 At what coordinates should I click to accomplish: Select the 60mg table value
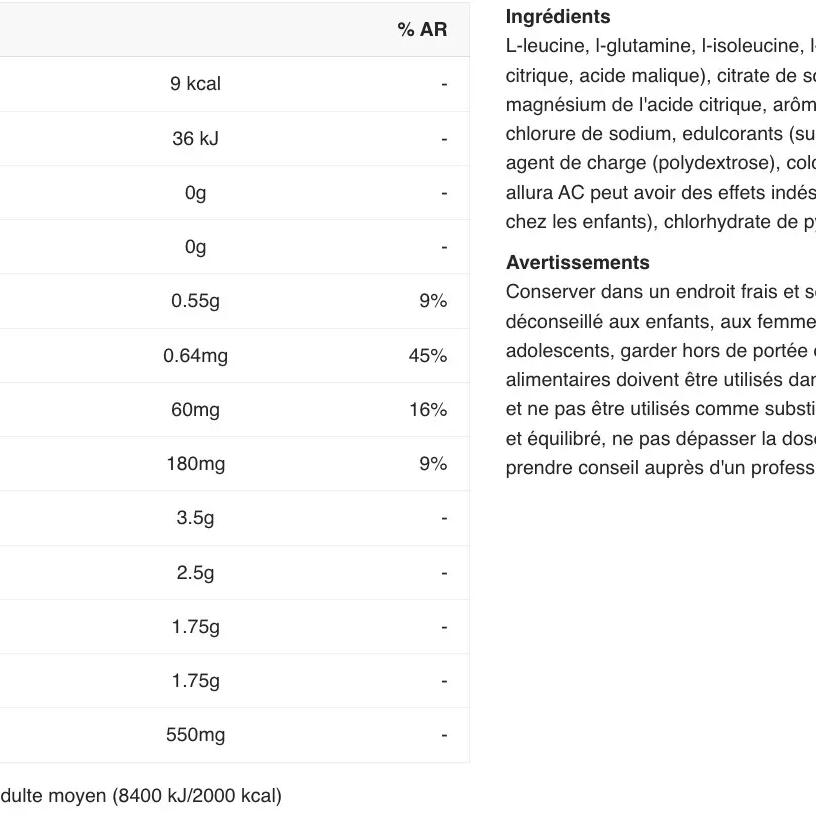(195, 410)
